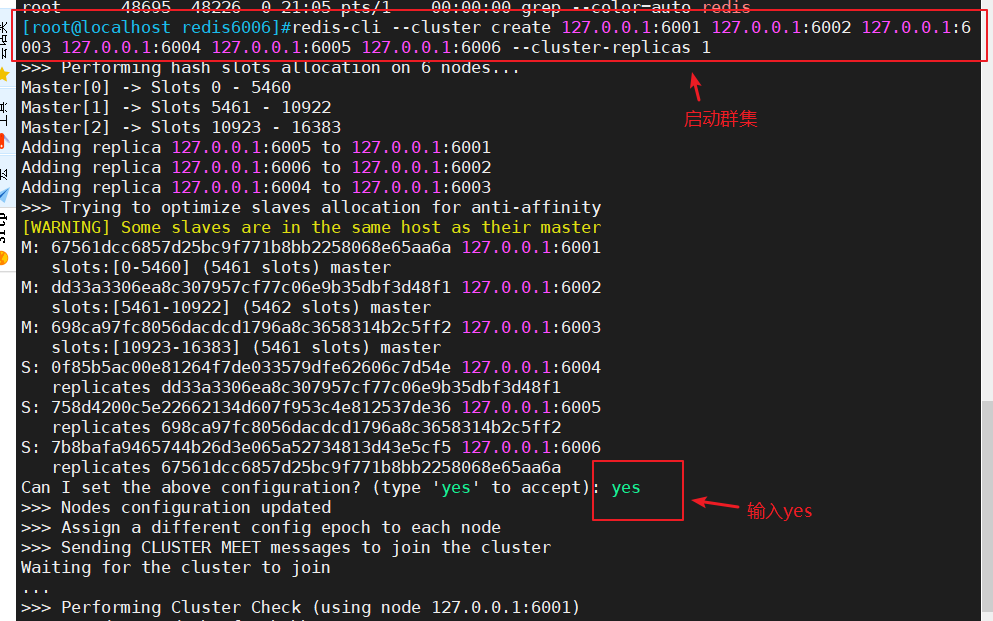993x621 pixels.
Task: Click node ID 'dd33a330...' on the M: line
Action: click(x=251, y=287)
